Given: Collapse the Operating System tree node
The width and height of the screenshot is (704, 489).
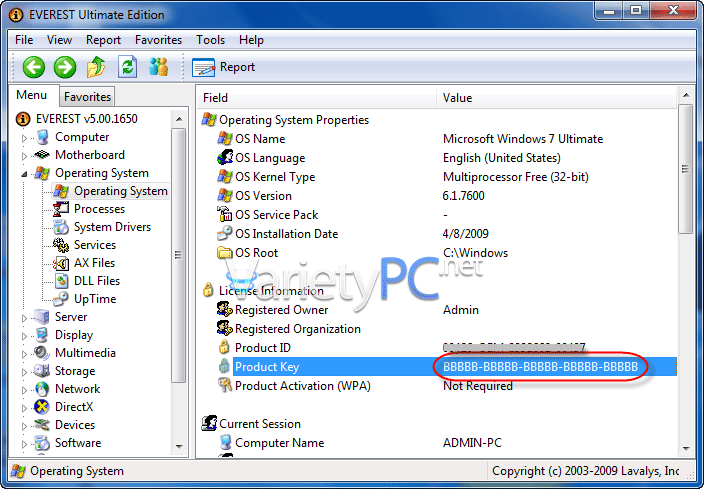Looking at the screenshot, I should [x=24, y=174].
